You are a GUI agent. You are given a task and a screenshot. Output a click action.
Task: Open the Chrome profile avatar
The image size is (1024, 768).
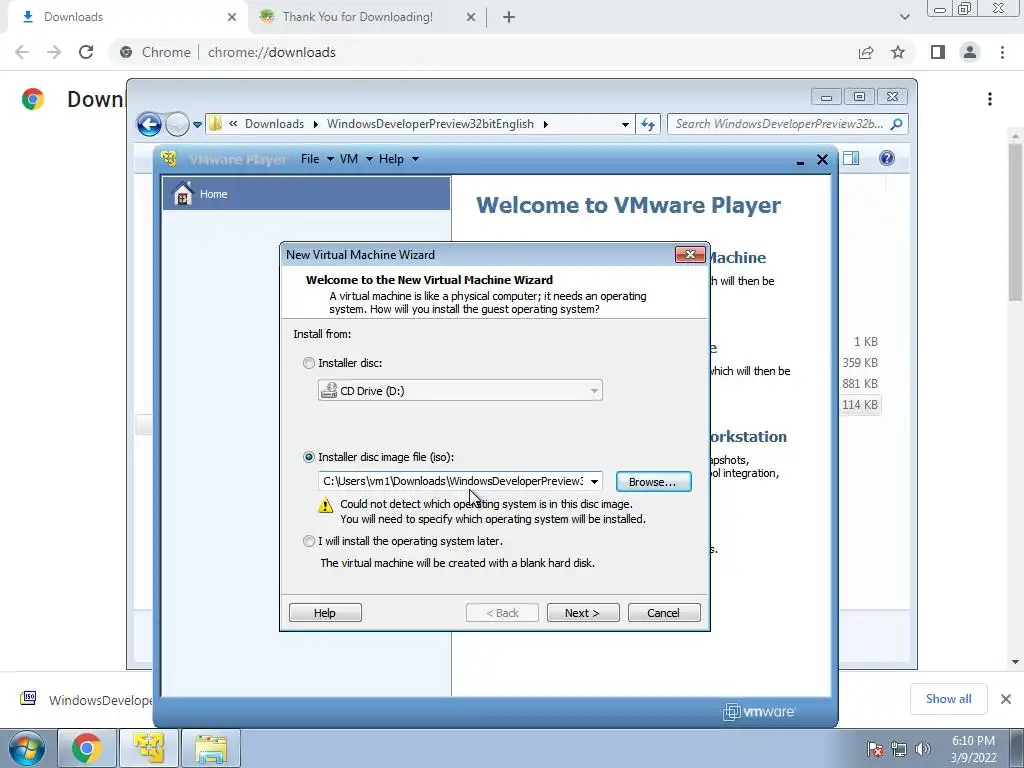[970, 52]
